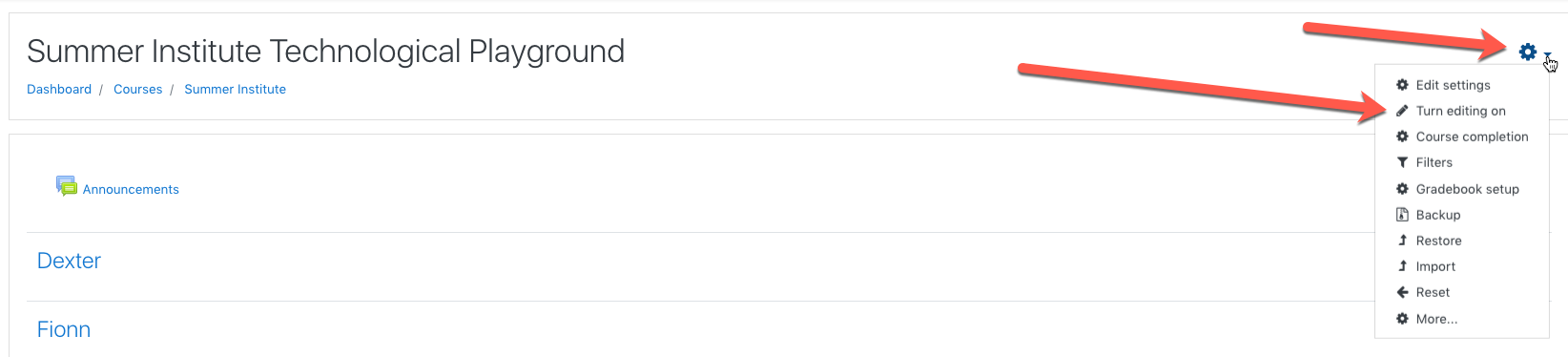Open the Courses breadcrumb link
This screenshot has width=1568, height=357.
tap(138, 89)
